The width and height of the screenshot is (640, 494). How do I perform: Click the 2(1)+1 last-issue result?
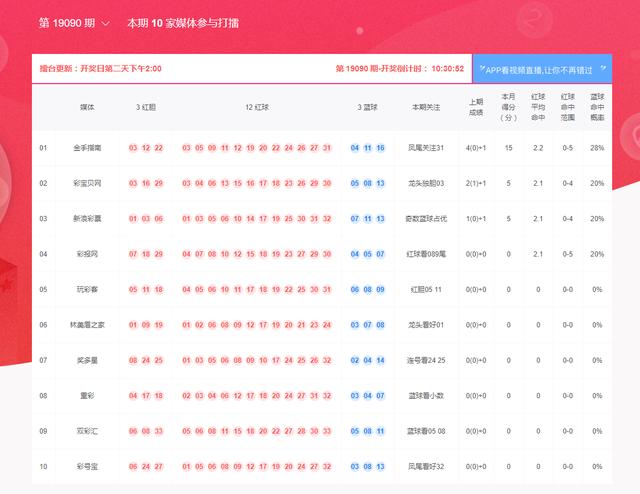point(476,183)
